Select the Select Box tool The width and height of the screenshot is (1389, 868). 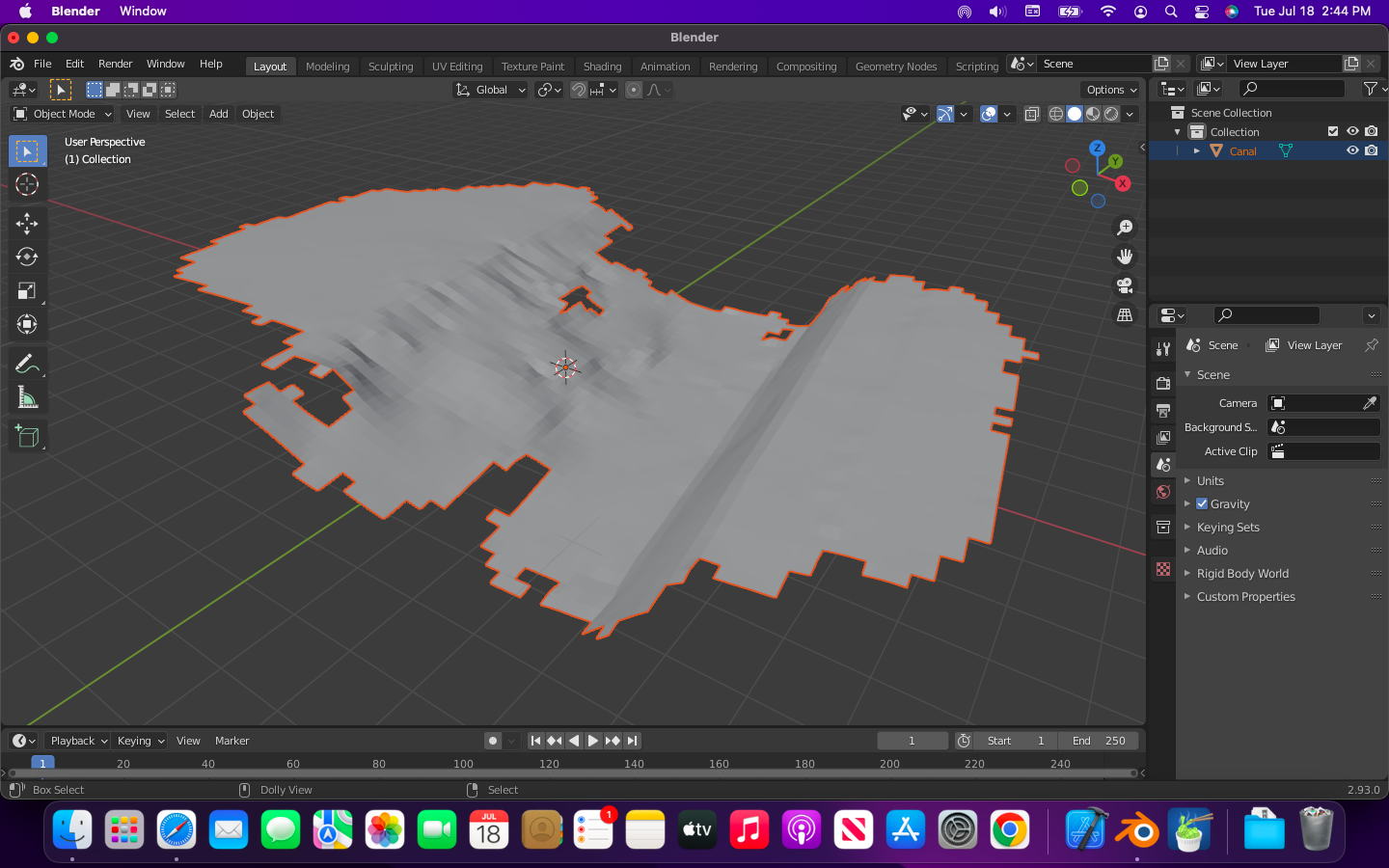[27, 151]
